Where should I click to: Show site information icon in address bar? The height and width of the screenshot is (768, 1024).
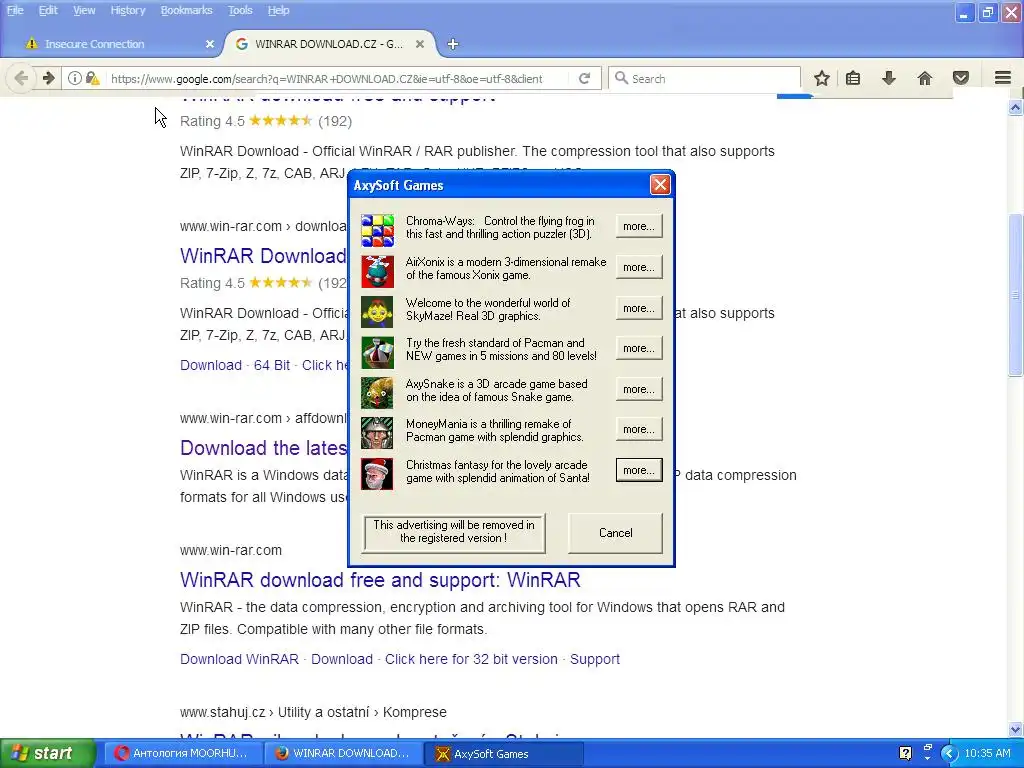[x=74, y=78]
